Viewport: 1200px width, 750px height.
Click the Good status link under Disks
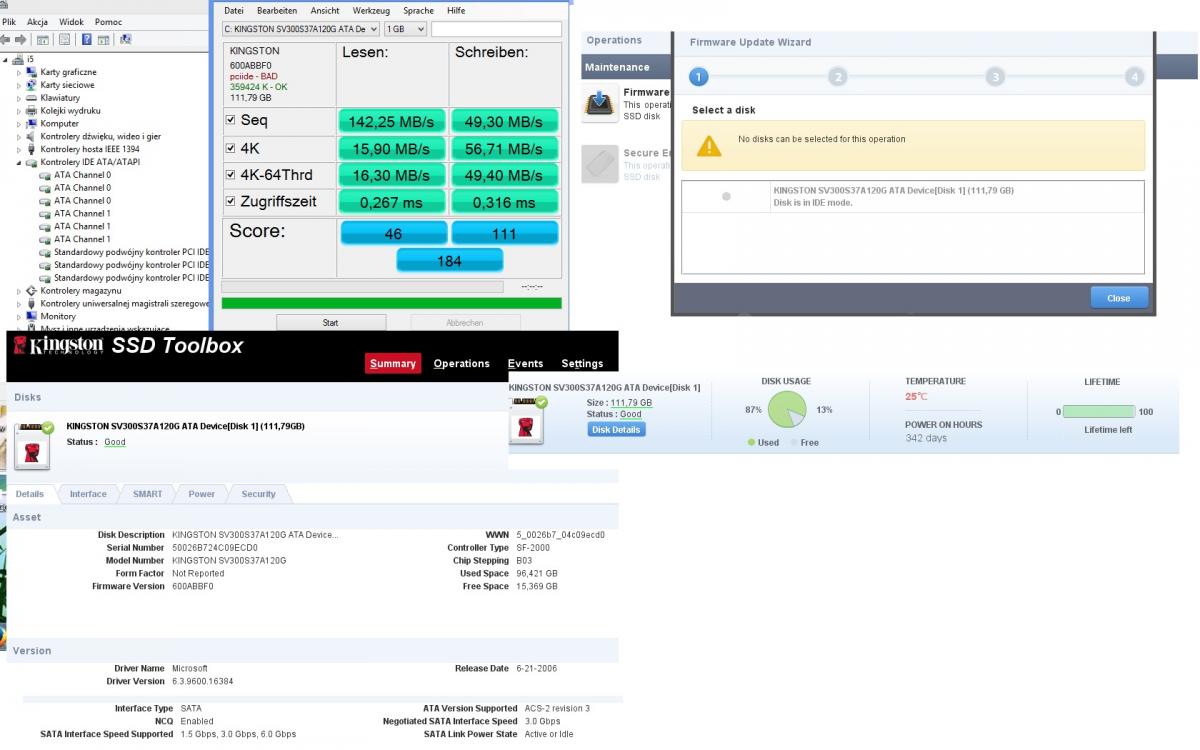pos(115,442)
